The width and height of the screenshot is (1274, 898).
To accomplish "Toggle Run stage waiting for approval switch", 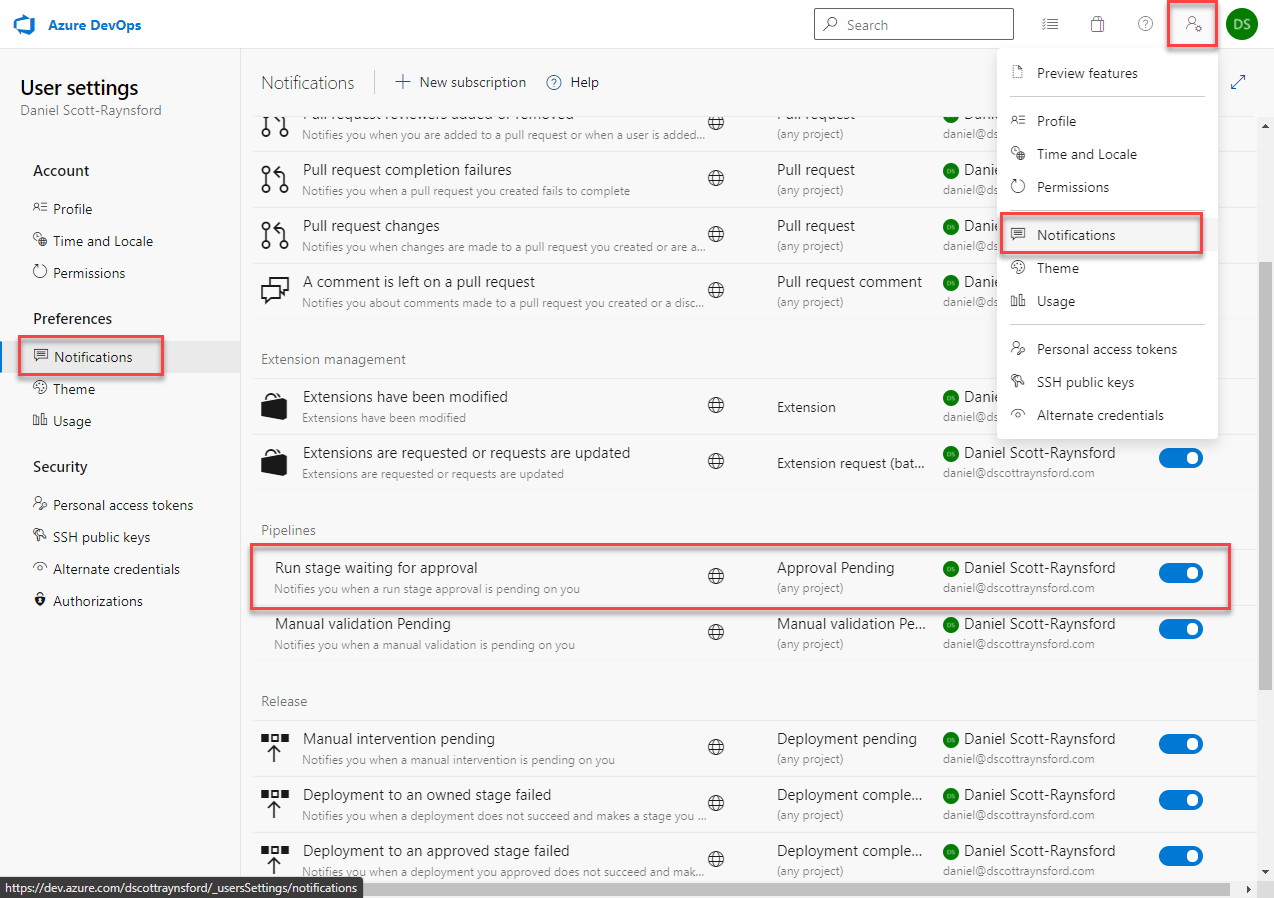I will tap(1180, 573).
